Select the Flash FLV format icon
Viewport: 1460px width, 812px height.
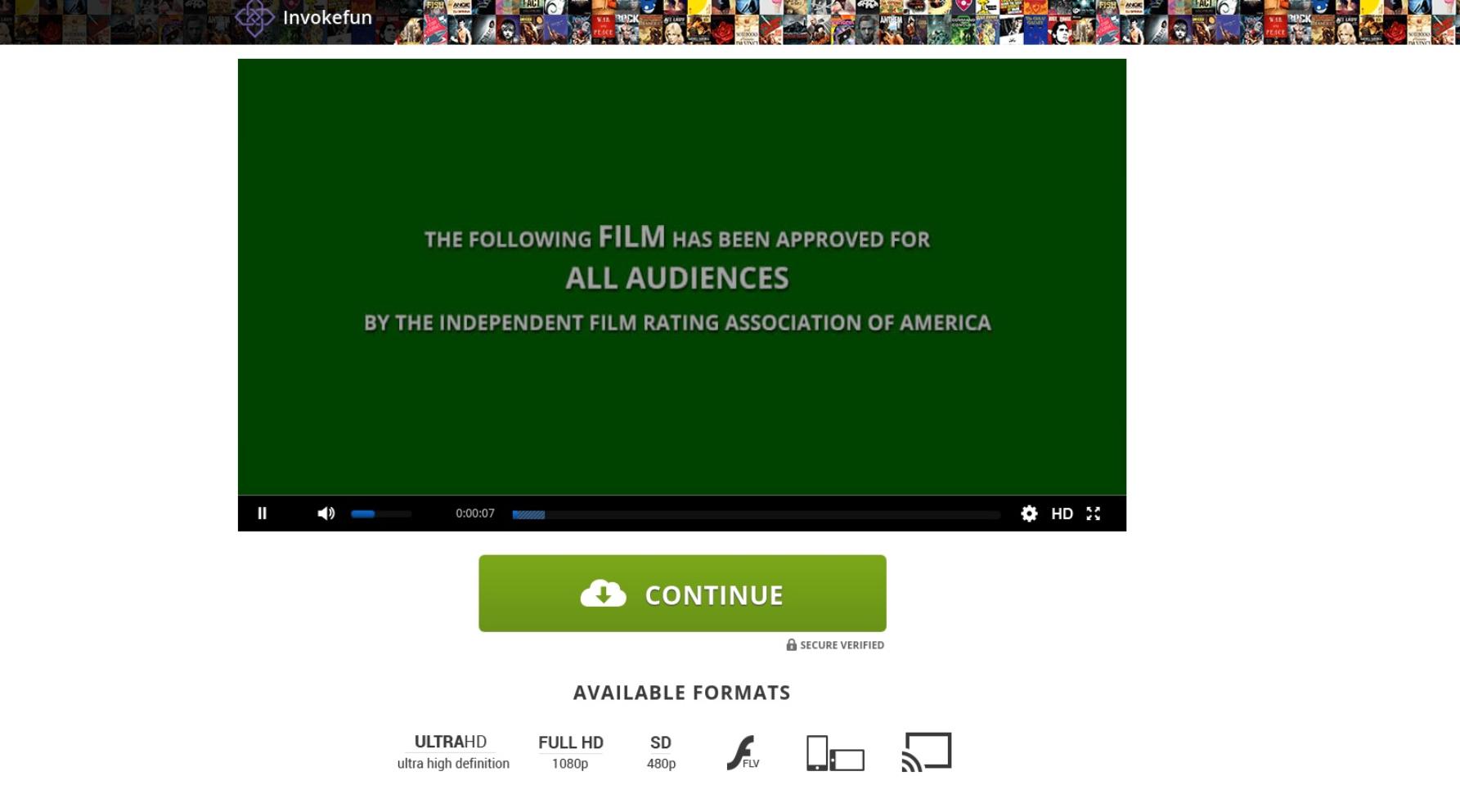743,752
